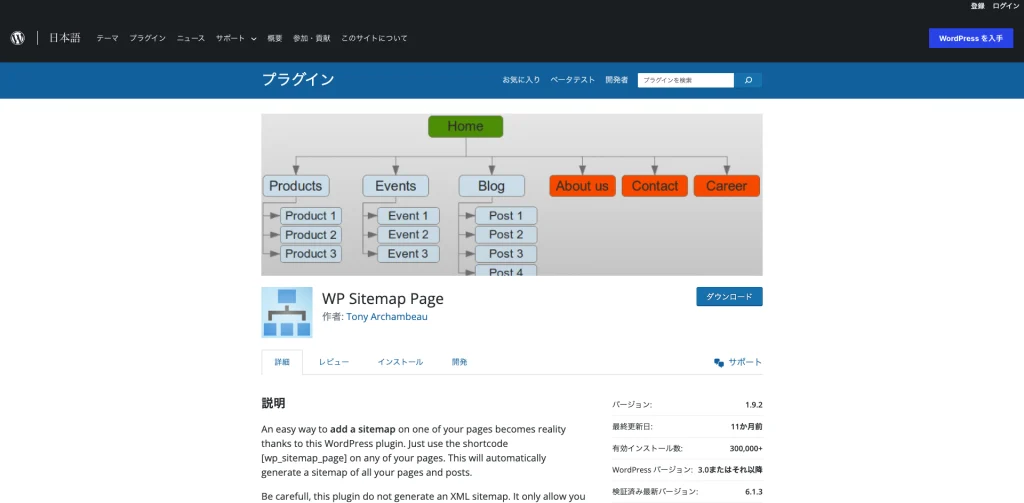Image resolution: width=1024 pixels, height=503 pixels.
Task: Click the sitemap banner image
Action: tap(512, 195)
